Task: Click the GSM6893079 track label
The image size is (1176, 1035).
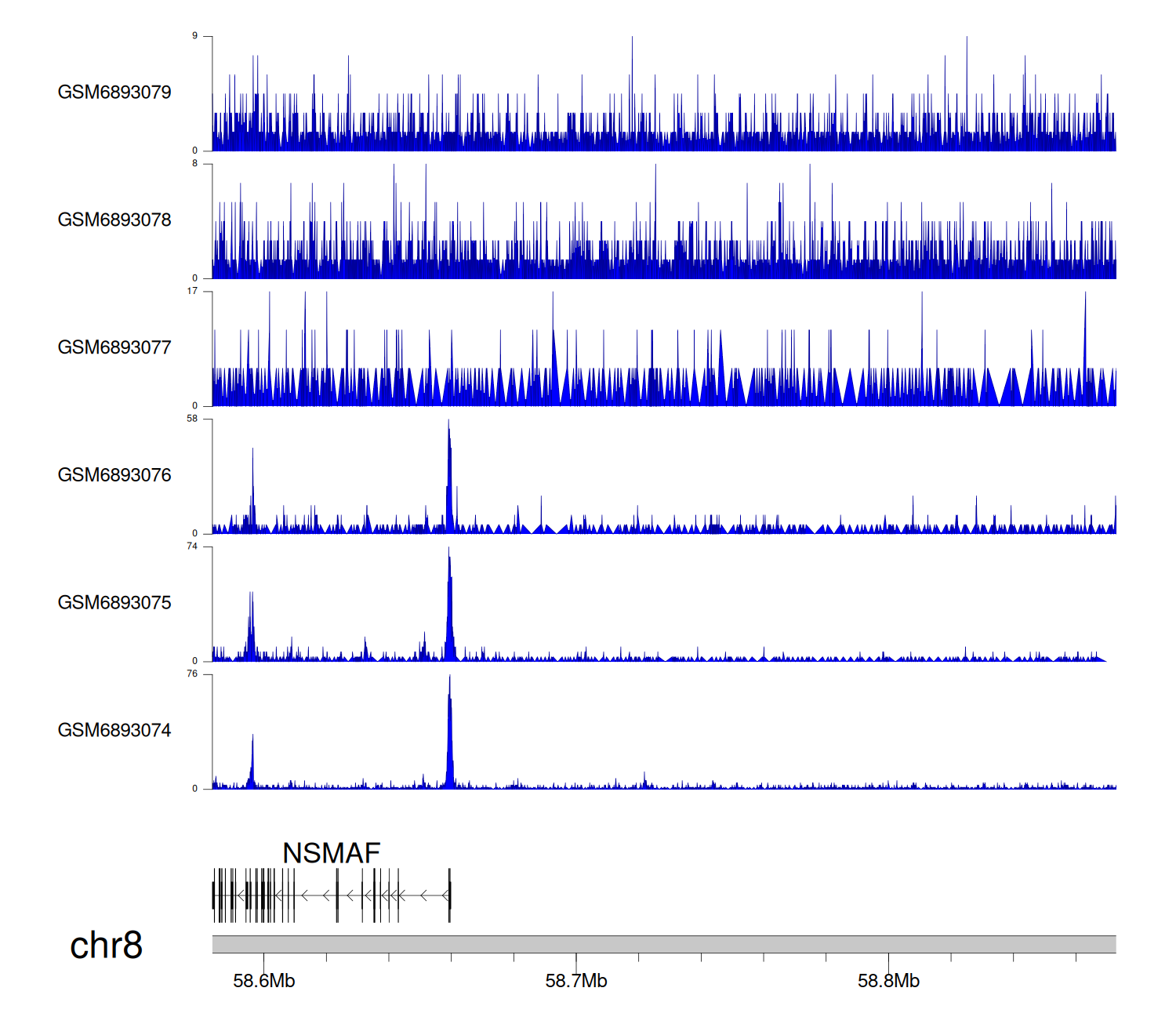Action: tap(114, 93)
